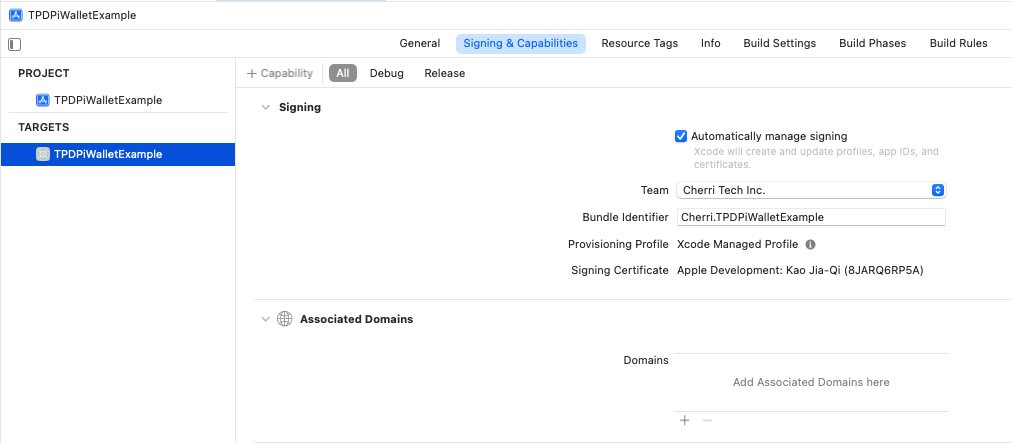Click the TPDPiWalletExample target app icon
The image size is (1011, 443).
click(x=43, y=154)
